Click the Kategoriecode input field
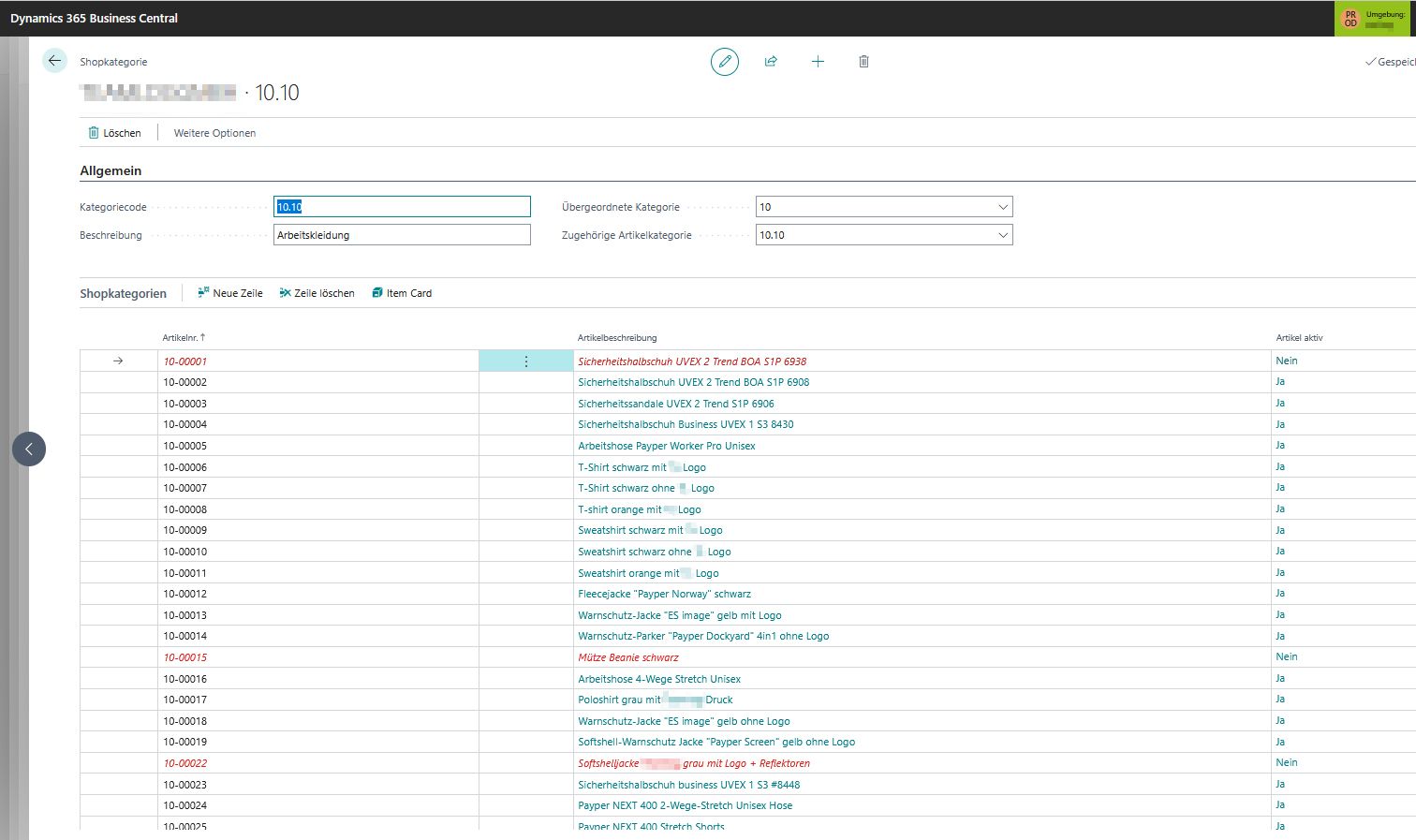Viewport: 1416px width, 840px height. point(402,207)
